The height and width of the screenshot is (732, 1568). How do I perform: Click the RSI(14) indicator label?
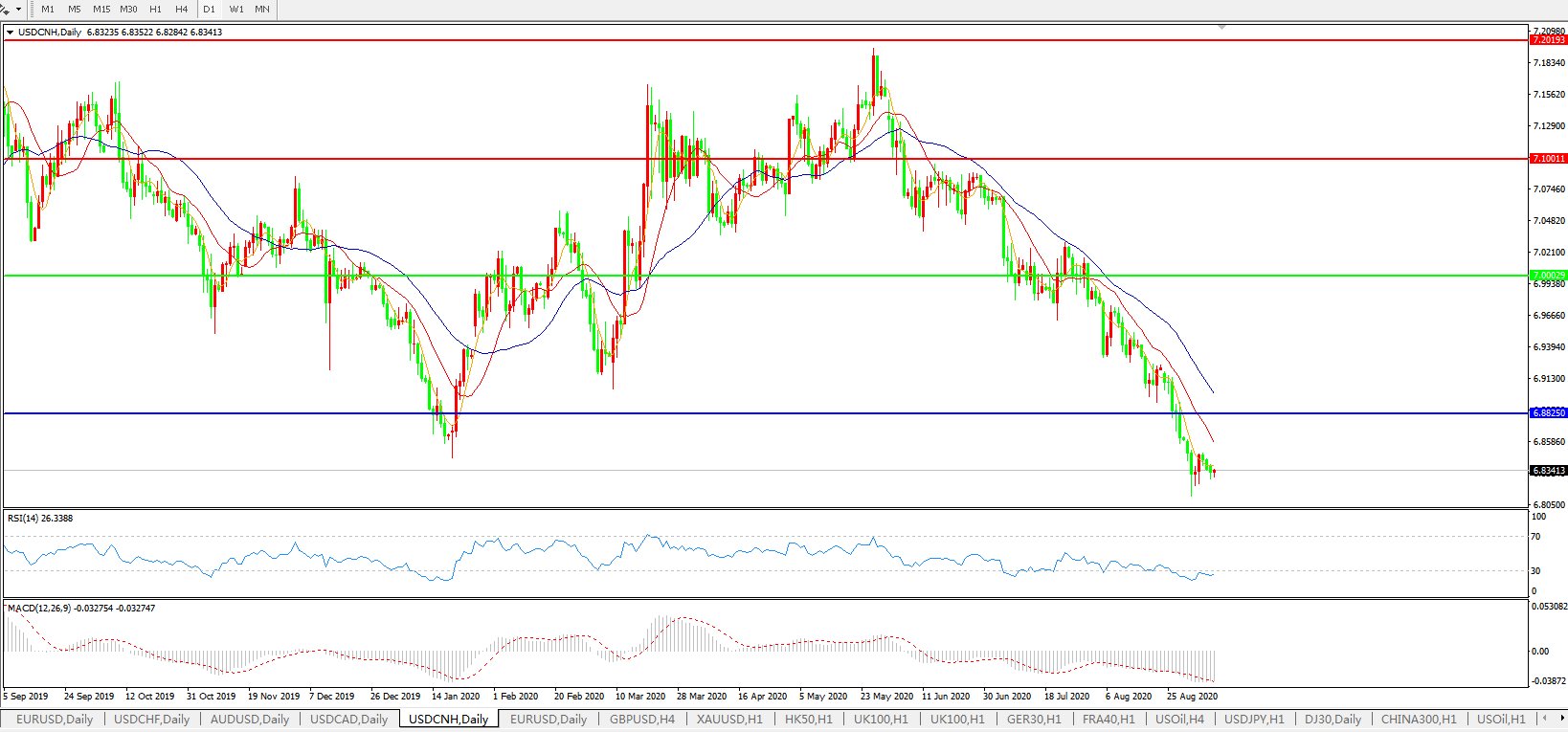(x=40, y=519)
